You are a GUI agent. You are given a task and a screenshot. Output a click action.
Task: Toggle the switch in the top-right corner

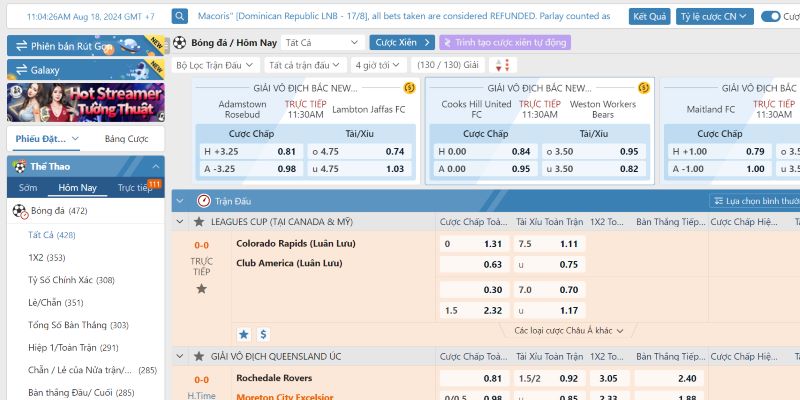(x=771, y=16)
